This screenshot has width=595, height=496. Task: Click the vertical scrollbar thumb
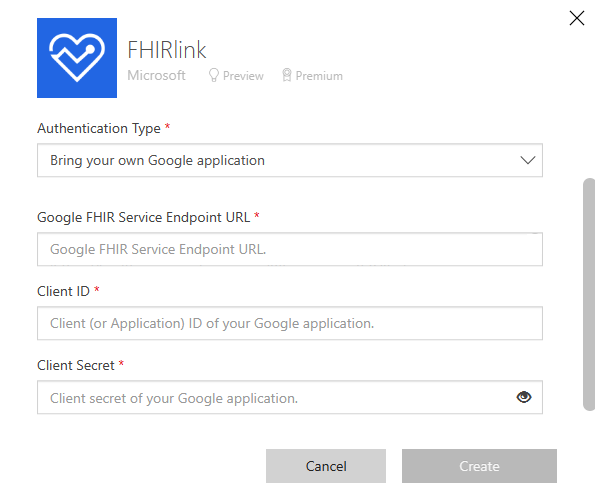(589, 294)
